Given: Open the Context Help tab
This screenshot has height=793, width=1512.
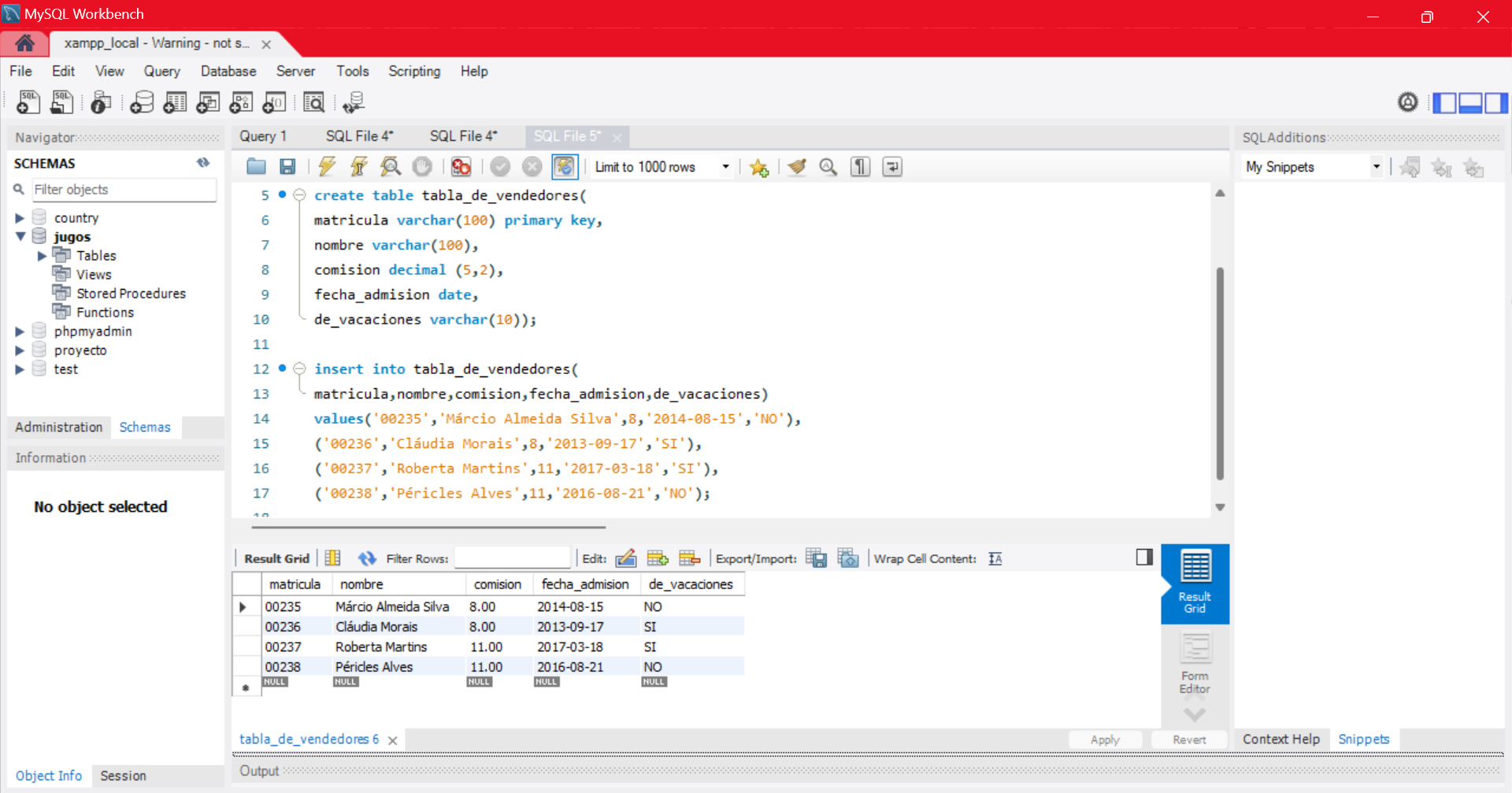Looking at the screenshot, I should (1281, 739).
